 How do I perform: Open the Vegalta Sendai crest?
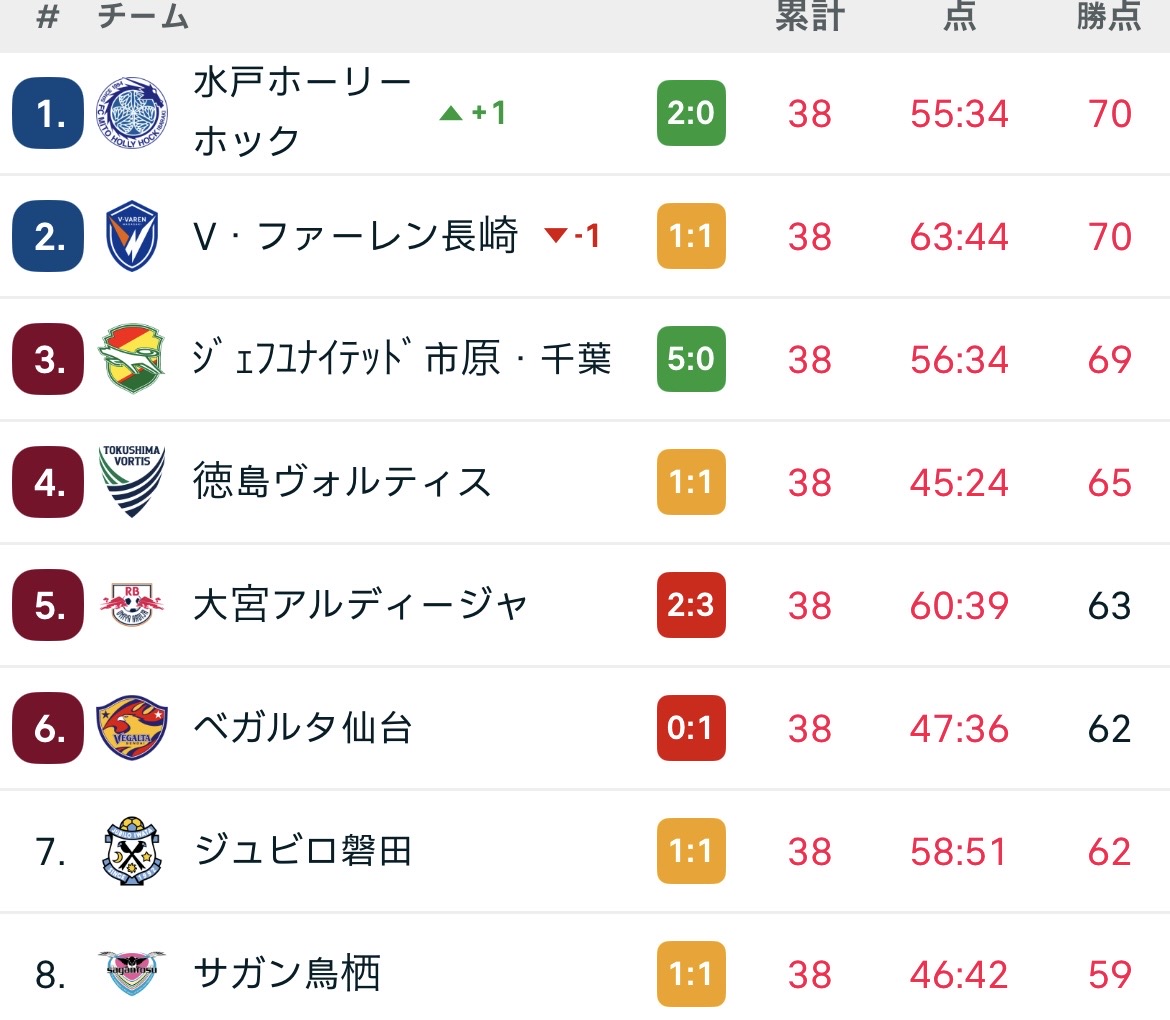[x=132, y=728]
